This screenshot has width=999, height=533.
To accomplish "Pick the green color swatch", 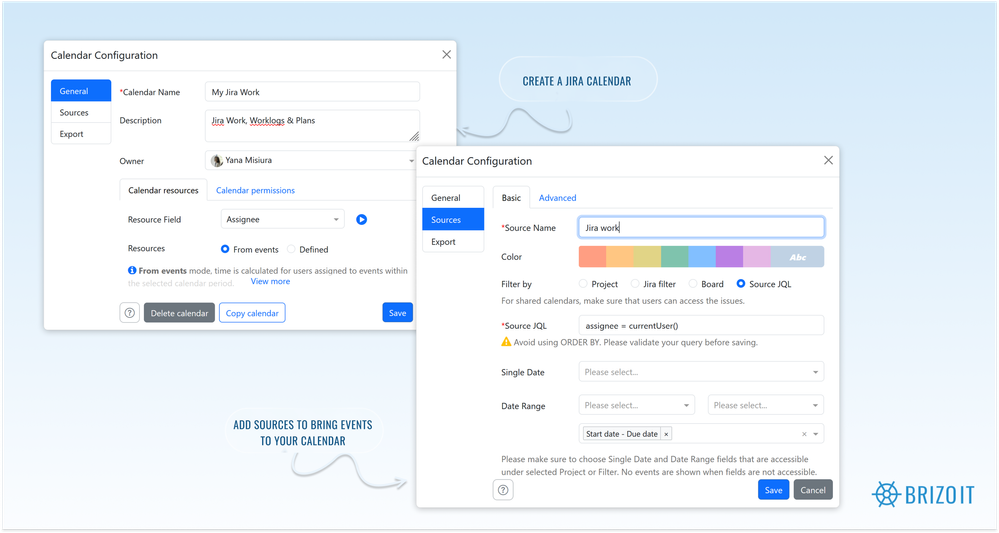I will tap(675, 257).
